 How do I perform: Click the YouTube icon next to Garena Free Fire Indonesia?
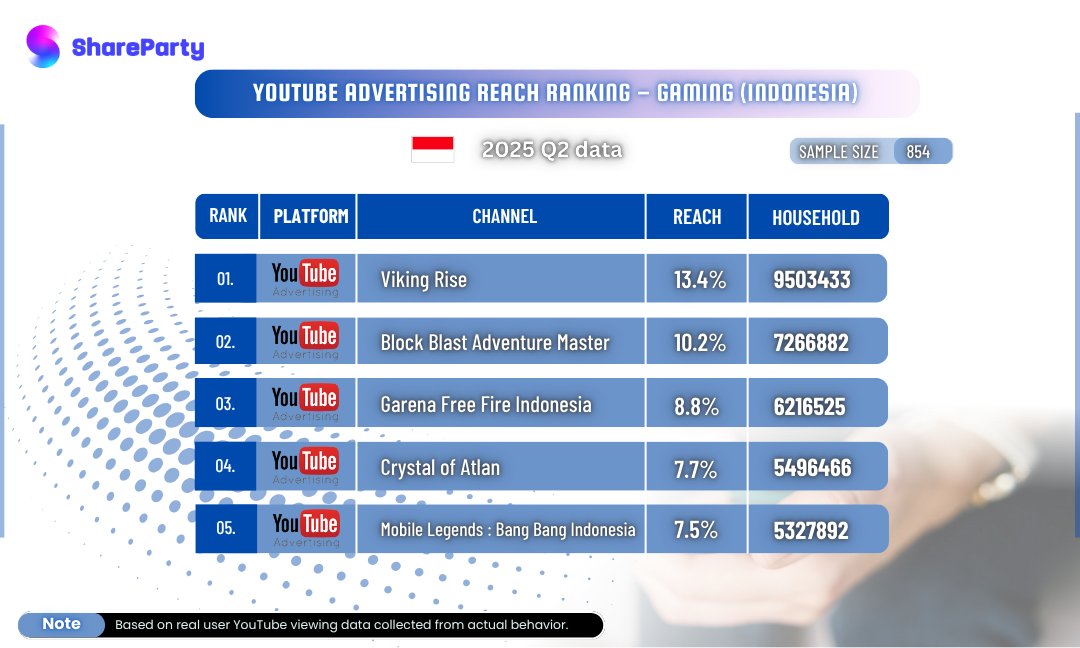tap(305, 402)
